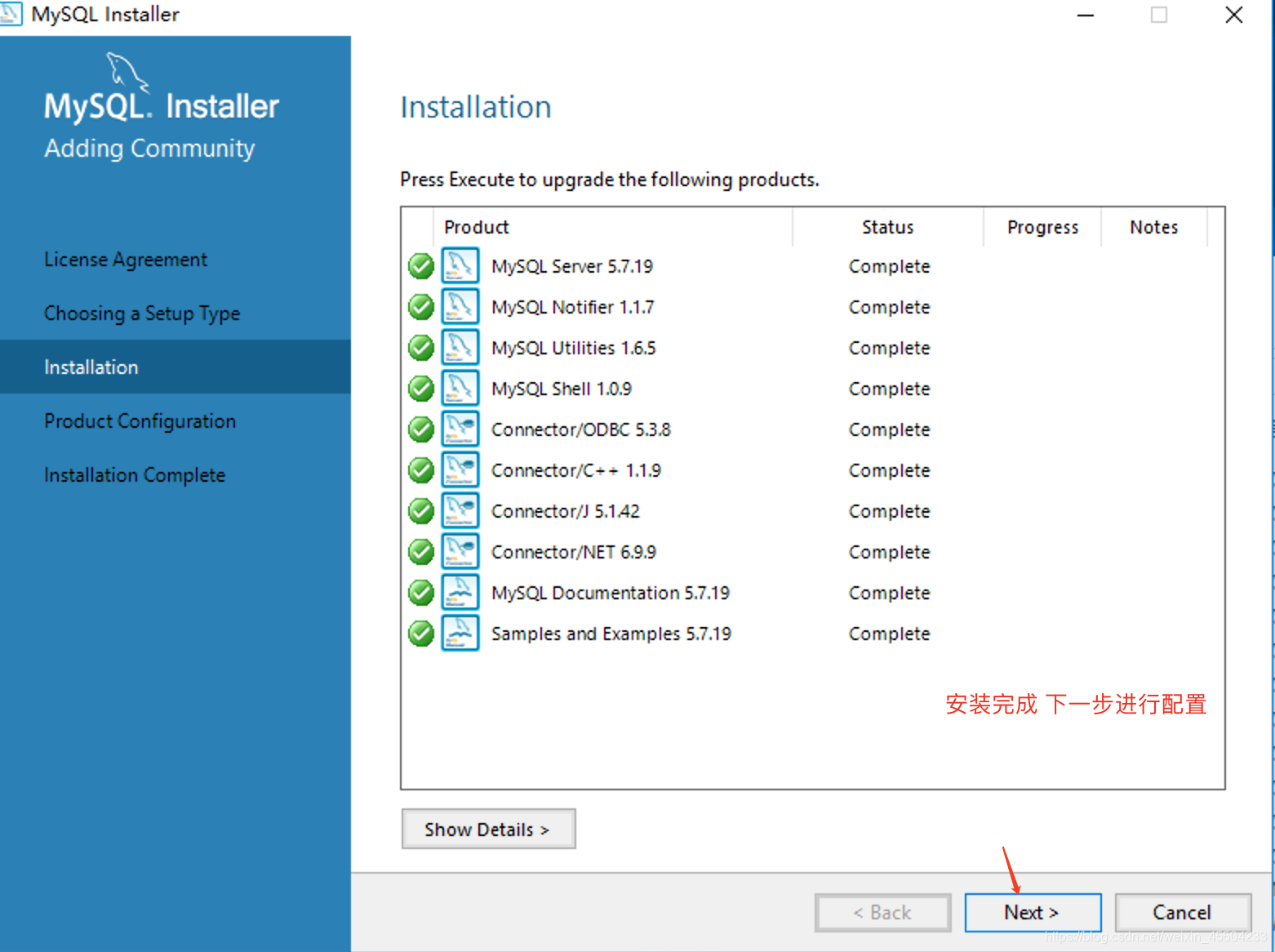The width and height of the screenshot is (1275, 952).
Task: Click green checkmark beside MySQL Documentation 5.7.19
Action: point(421,593)
